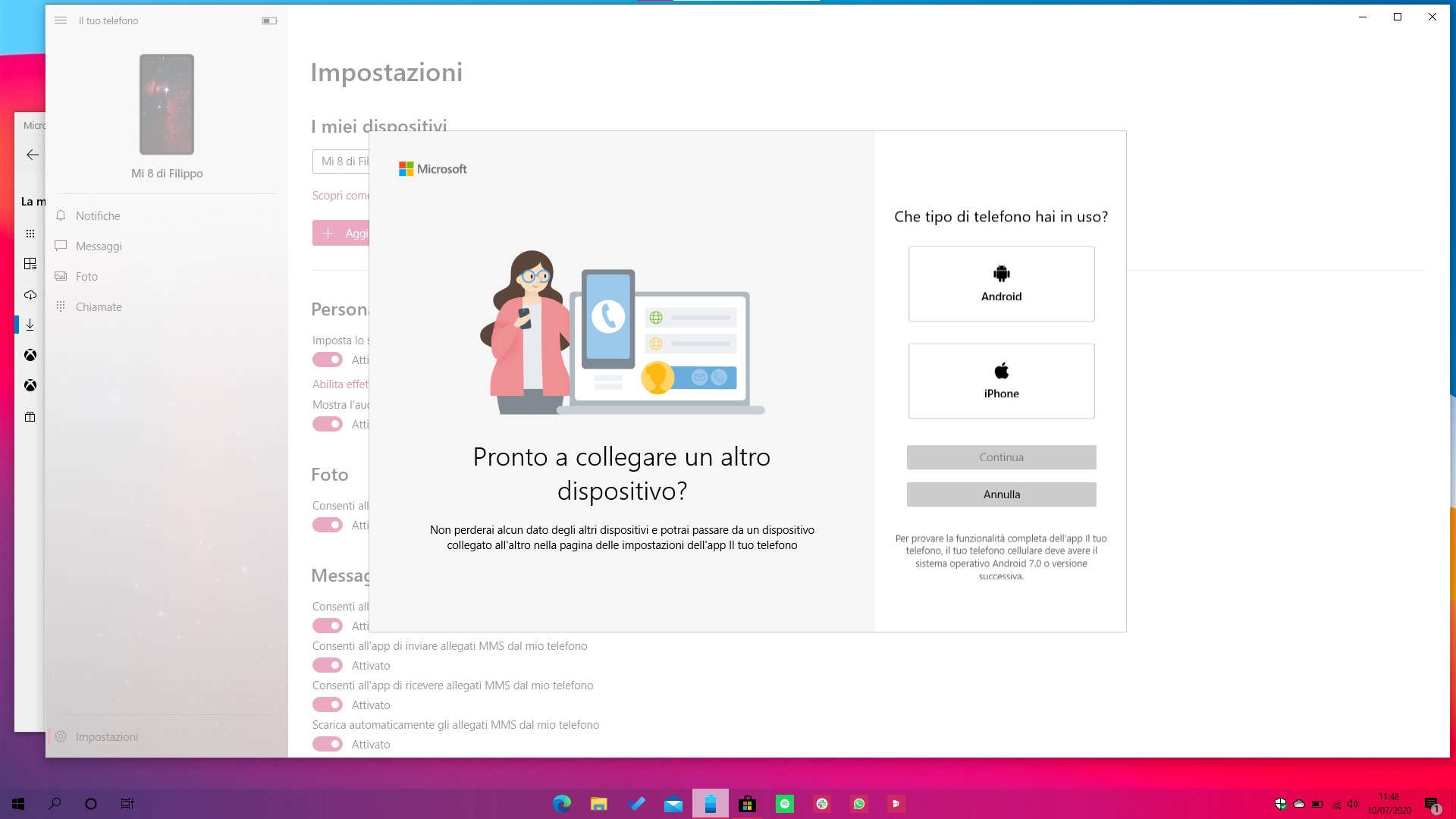
Task: Open Microsoft To Do from the taskbar
Action: (636, 804)
